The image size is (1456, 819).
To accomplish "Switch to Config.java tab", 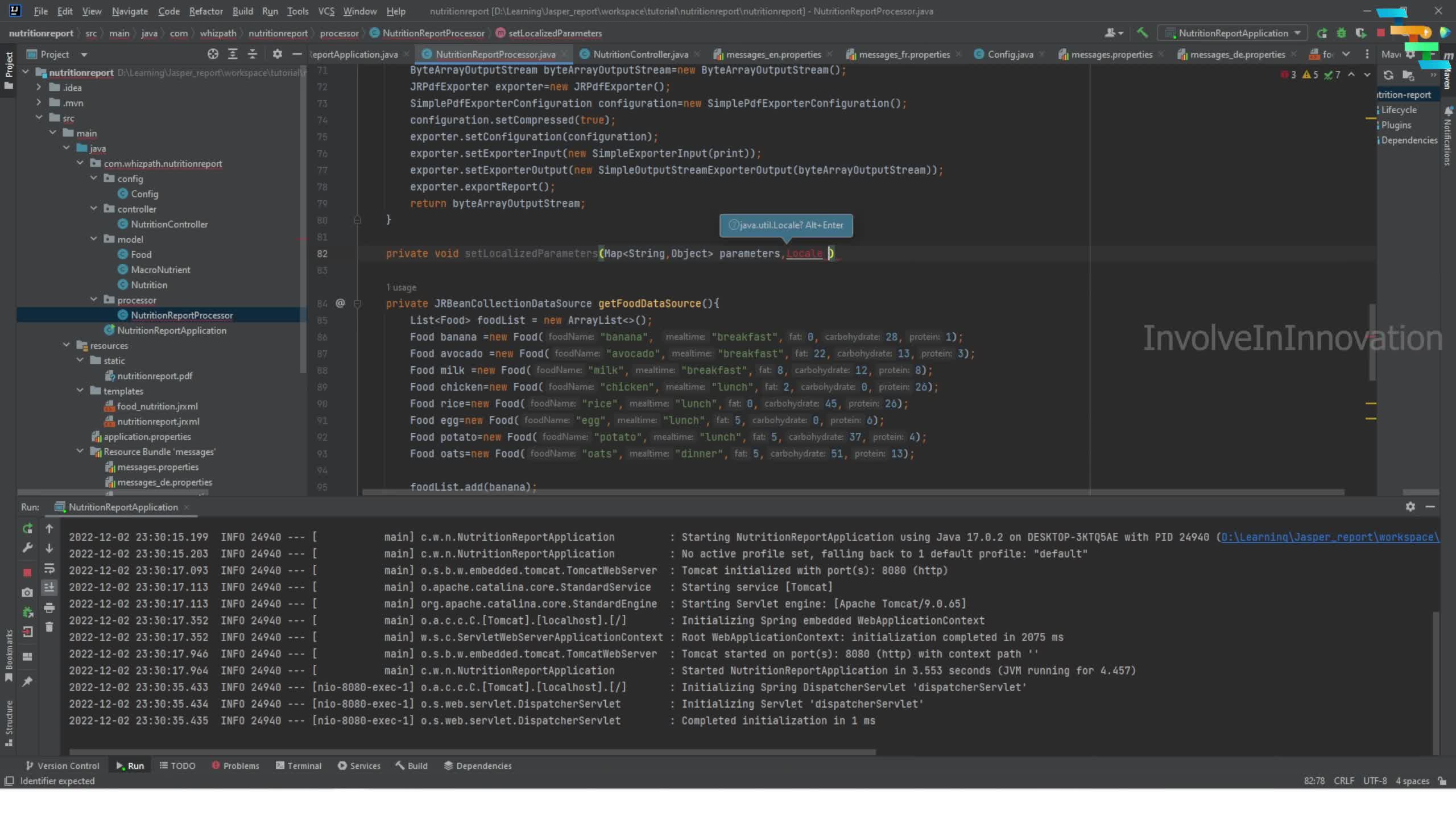I will tap(1010, 54).
